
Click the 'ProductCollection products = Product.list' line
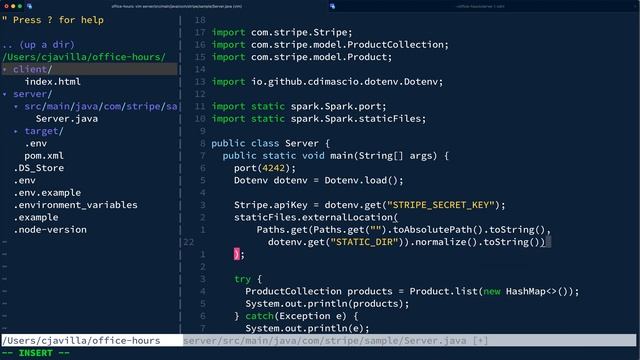[412, 291]
